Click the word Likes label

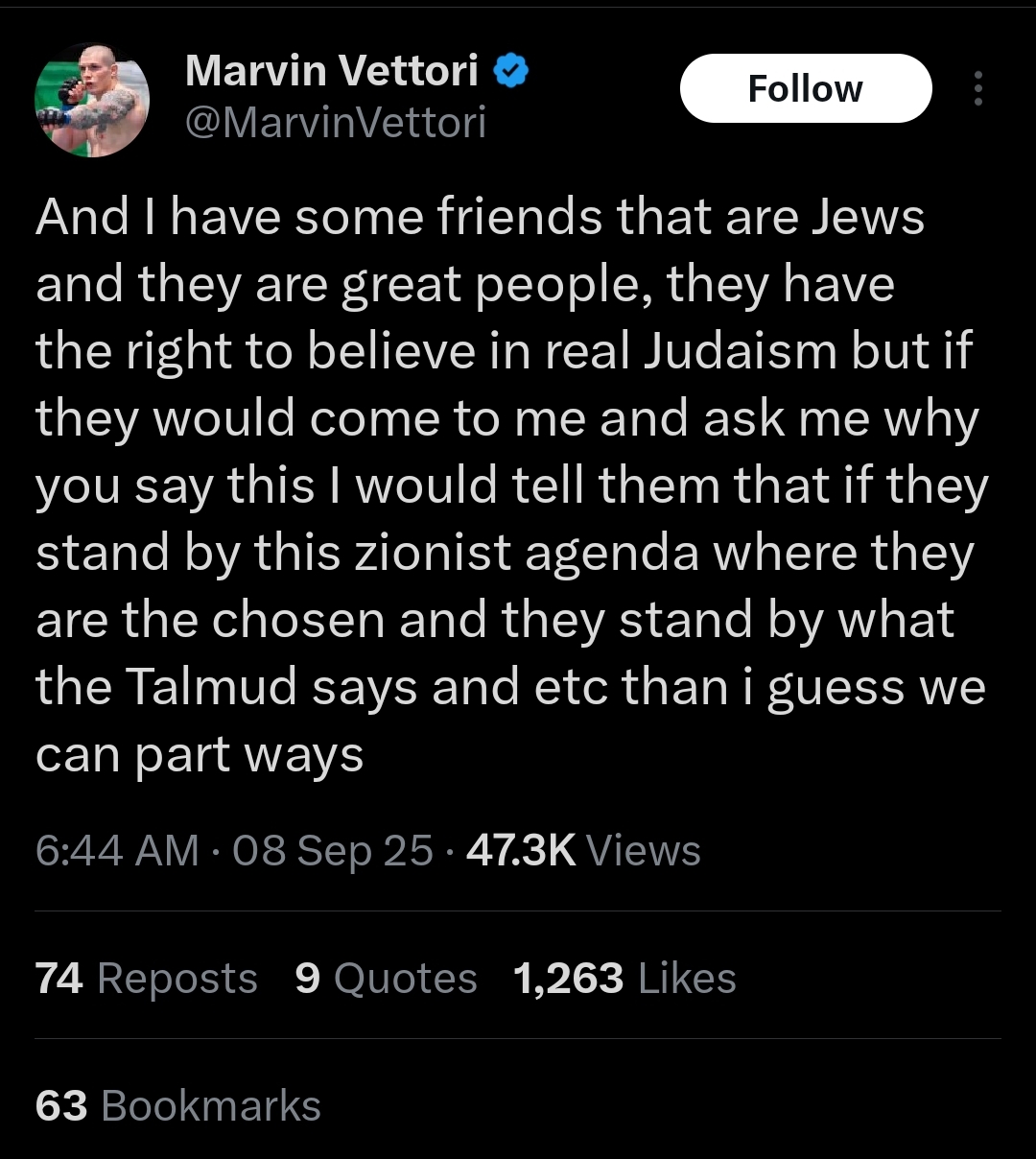(x=687, y=979)
